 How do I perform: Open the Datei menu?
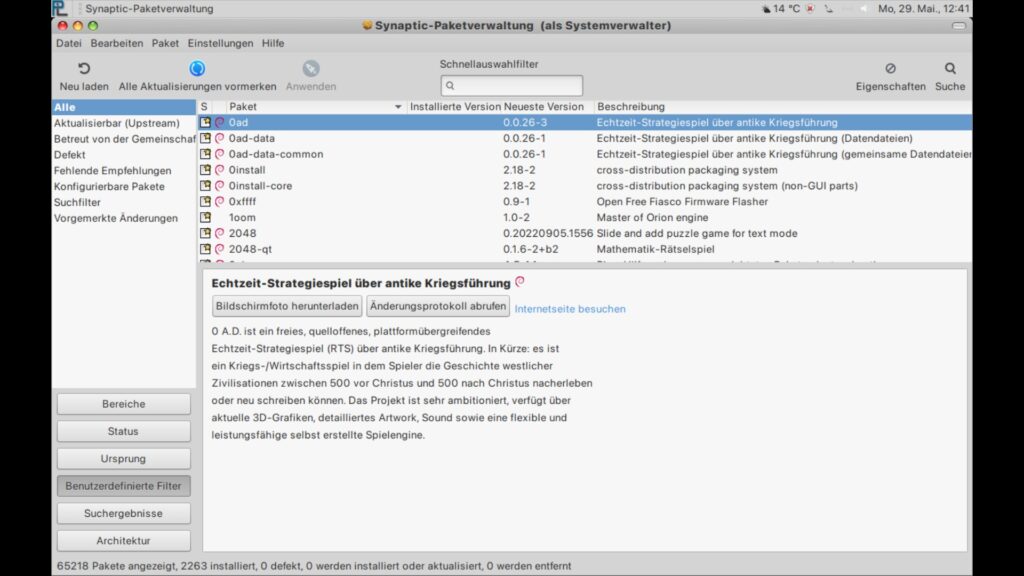[69, 43]
